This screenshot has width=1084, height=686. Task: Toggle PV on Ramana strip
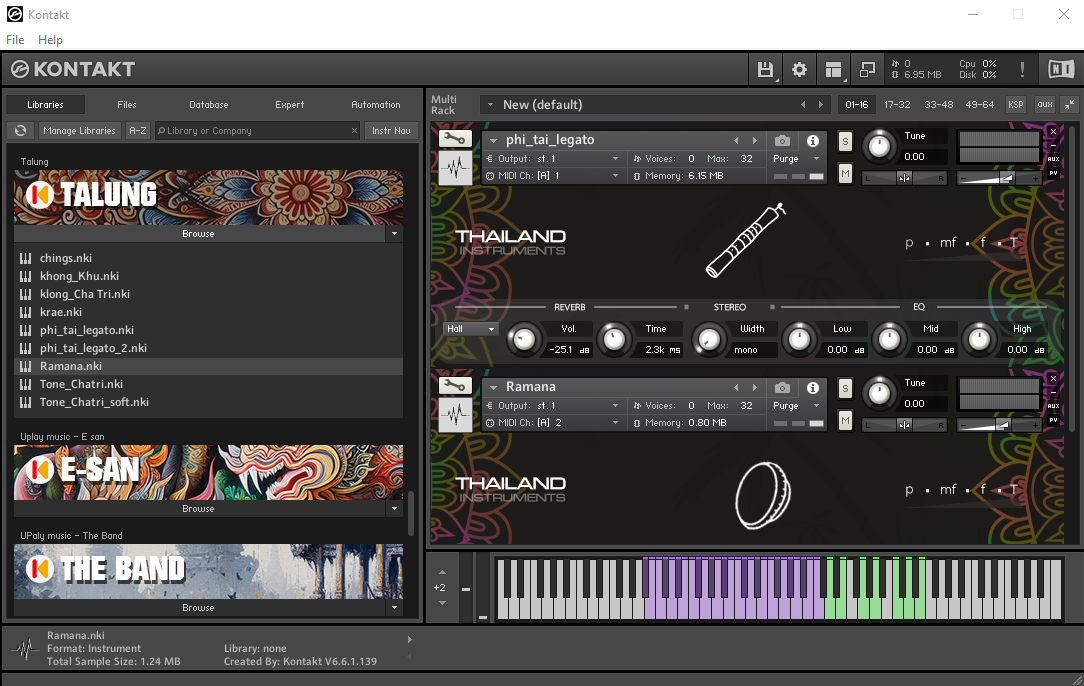click(1053, 420)
